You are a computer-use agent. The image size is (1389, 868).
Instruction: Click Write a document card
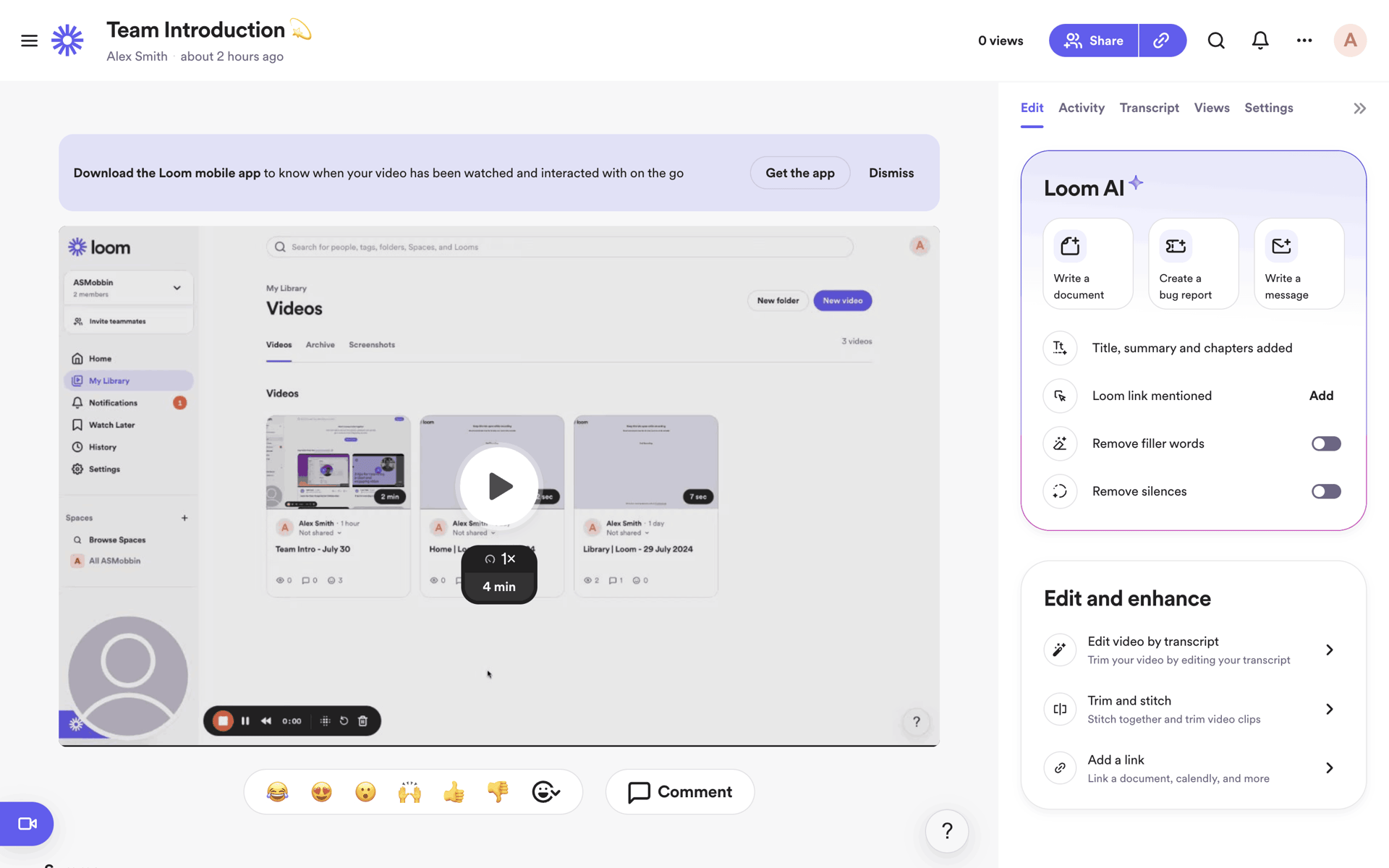coord(1088,264)
